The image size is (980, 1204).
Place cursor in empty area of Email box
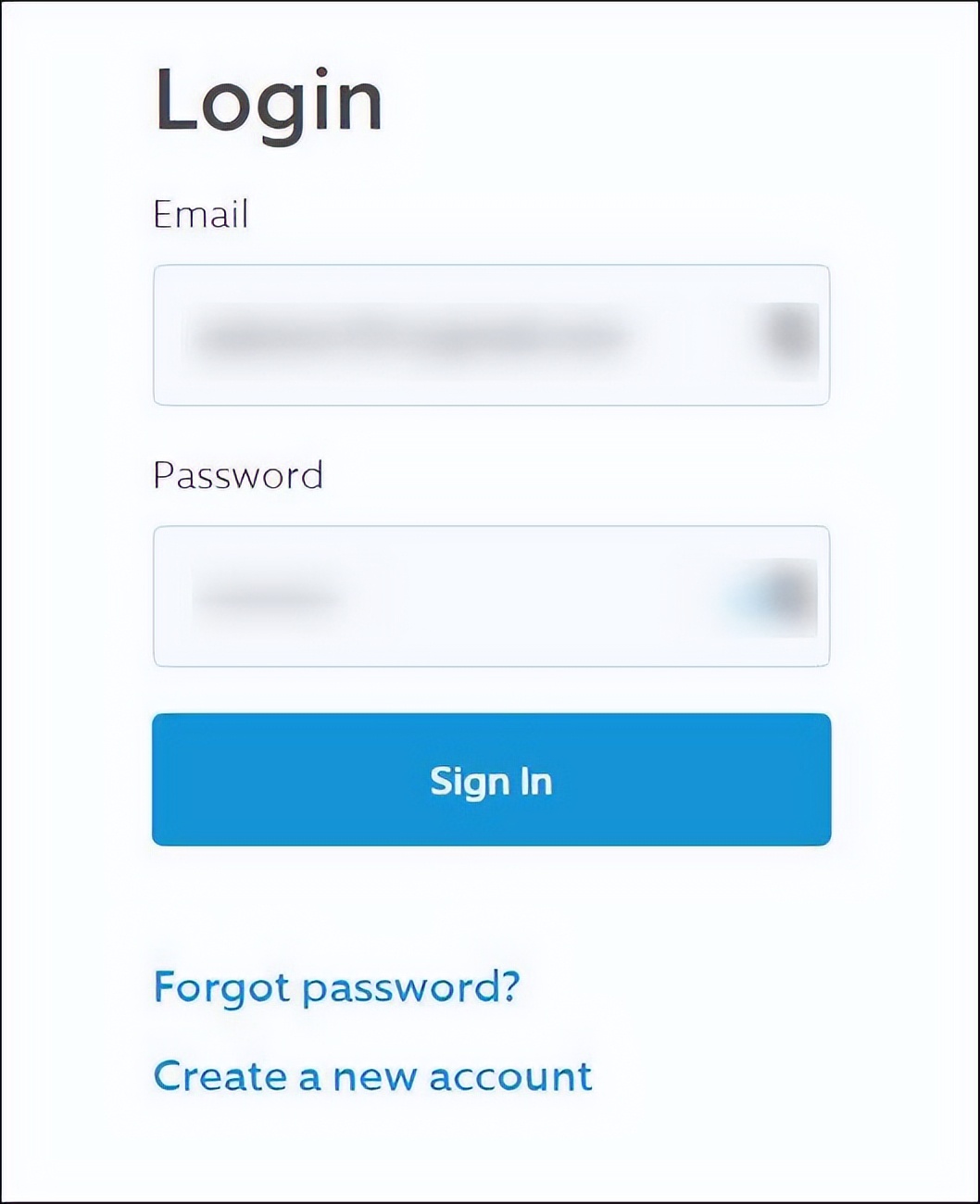693,335
